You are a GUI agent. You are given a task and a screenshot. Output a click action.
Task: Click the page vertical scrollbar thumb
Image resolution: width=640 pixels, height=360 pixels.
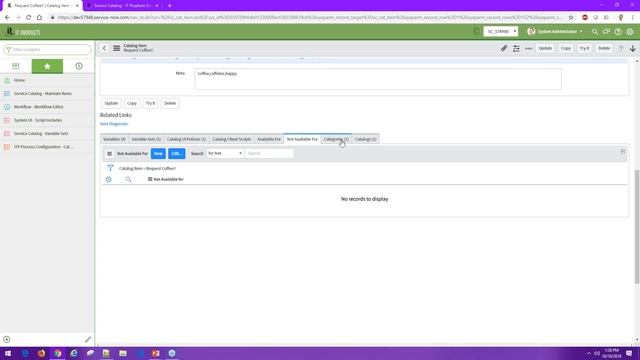637,227
